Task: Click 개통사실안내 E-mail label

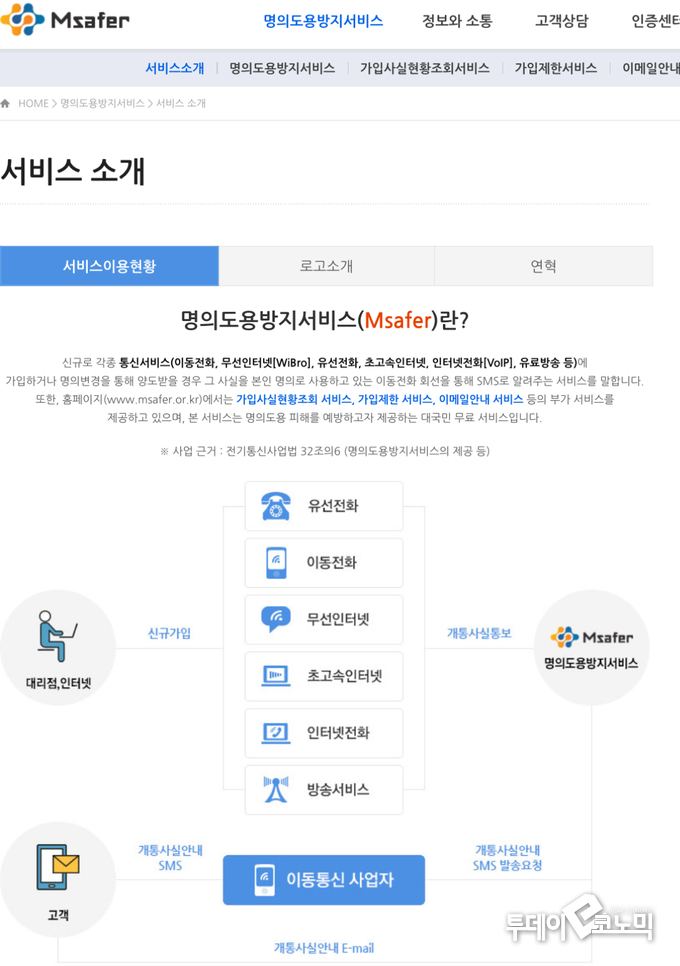Action: pyautogui.click(x=324, y=948)
